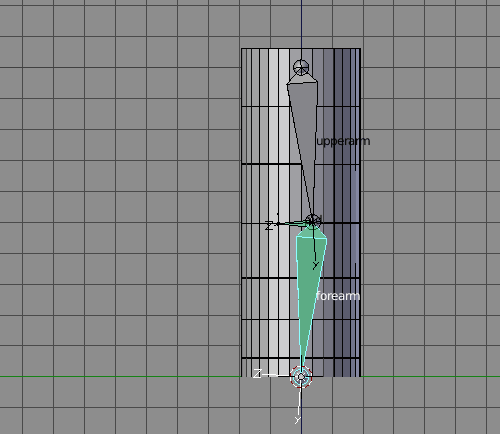Image resolution: width=500 pixels, height=434 pixels.
Task: Click the white Y axis label below cylinder
Action: coord(298,420)
